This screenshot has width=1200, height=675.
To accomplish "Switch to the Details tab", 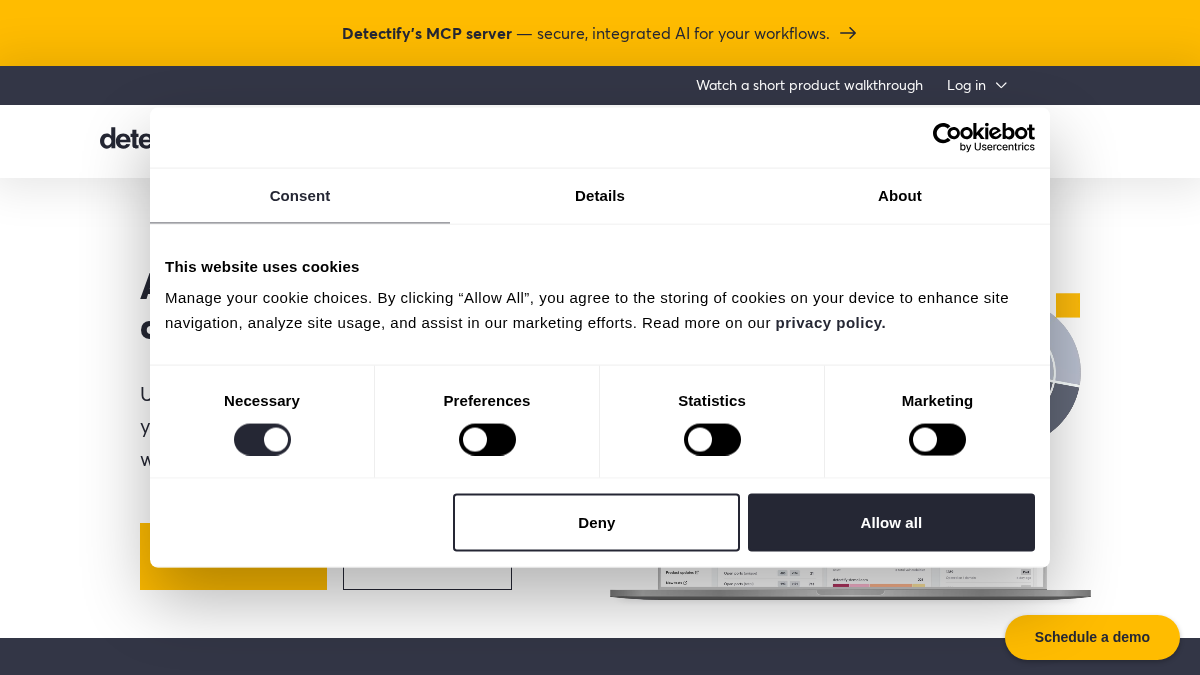I will (x=600, y=196).
